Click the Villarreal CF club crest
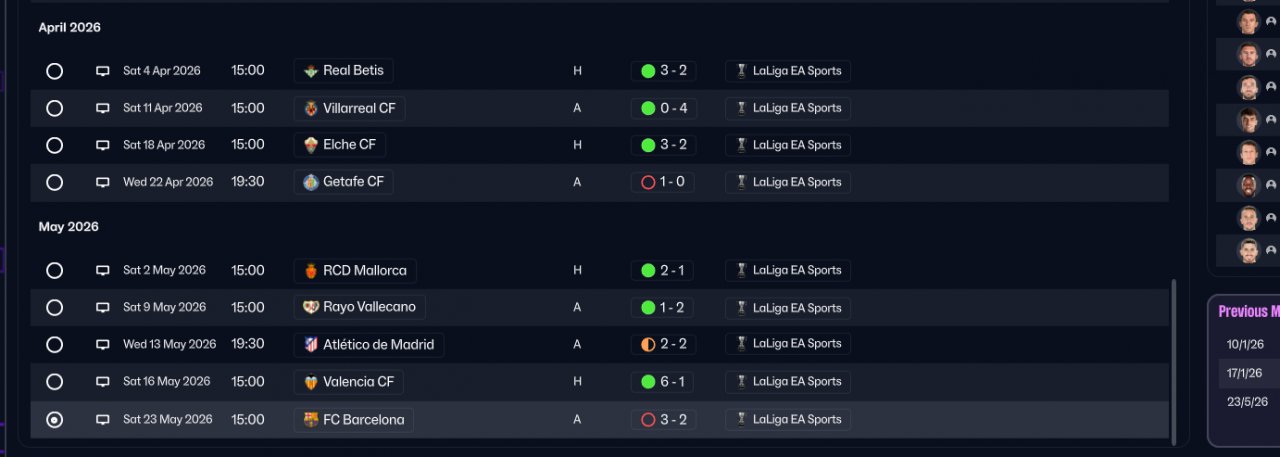The image size is (1280, 457). 311,108
